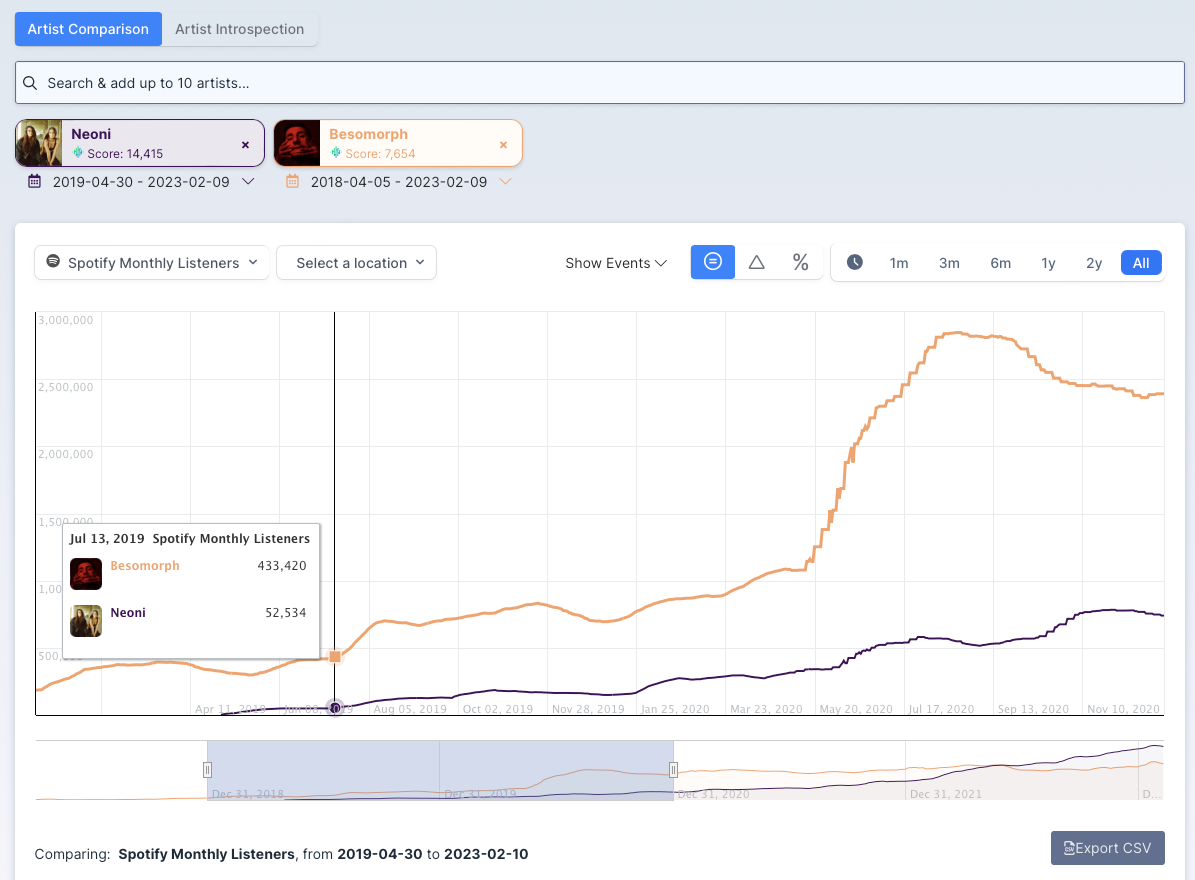1195x880 pixels.
Task: Remove Neoni with the x icon
Action: (x=245, y=144)
